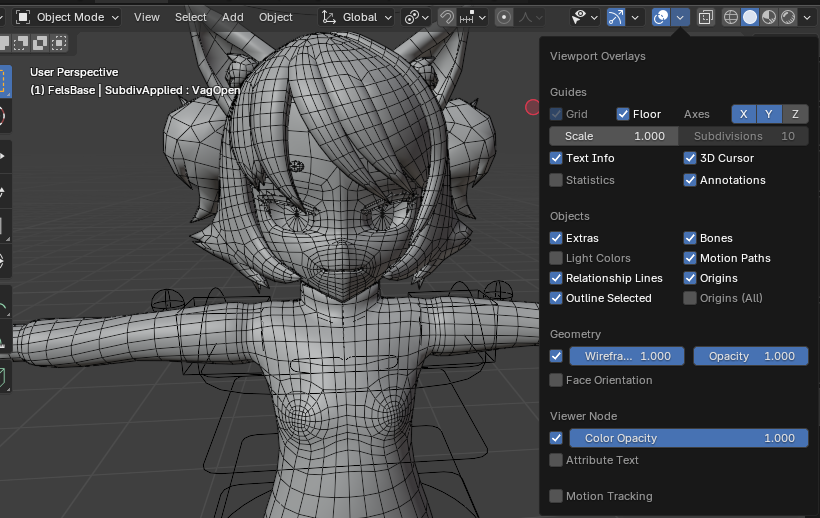The height and width of the screenshot is (518, 820).
Task: Disable the Annotations checkbox
Action: pyautogui.click(x=690, y=180)
